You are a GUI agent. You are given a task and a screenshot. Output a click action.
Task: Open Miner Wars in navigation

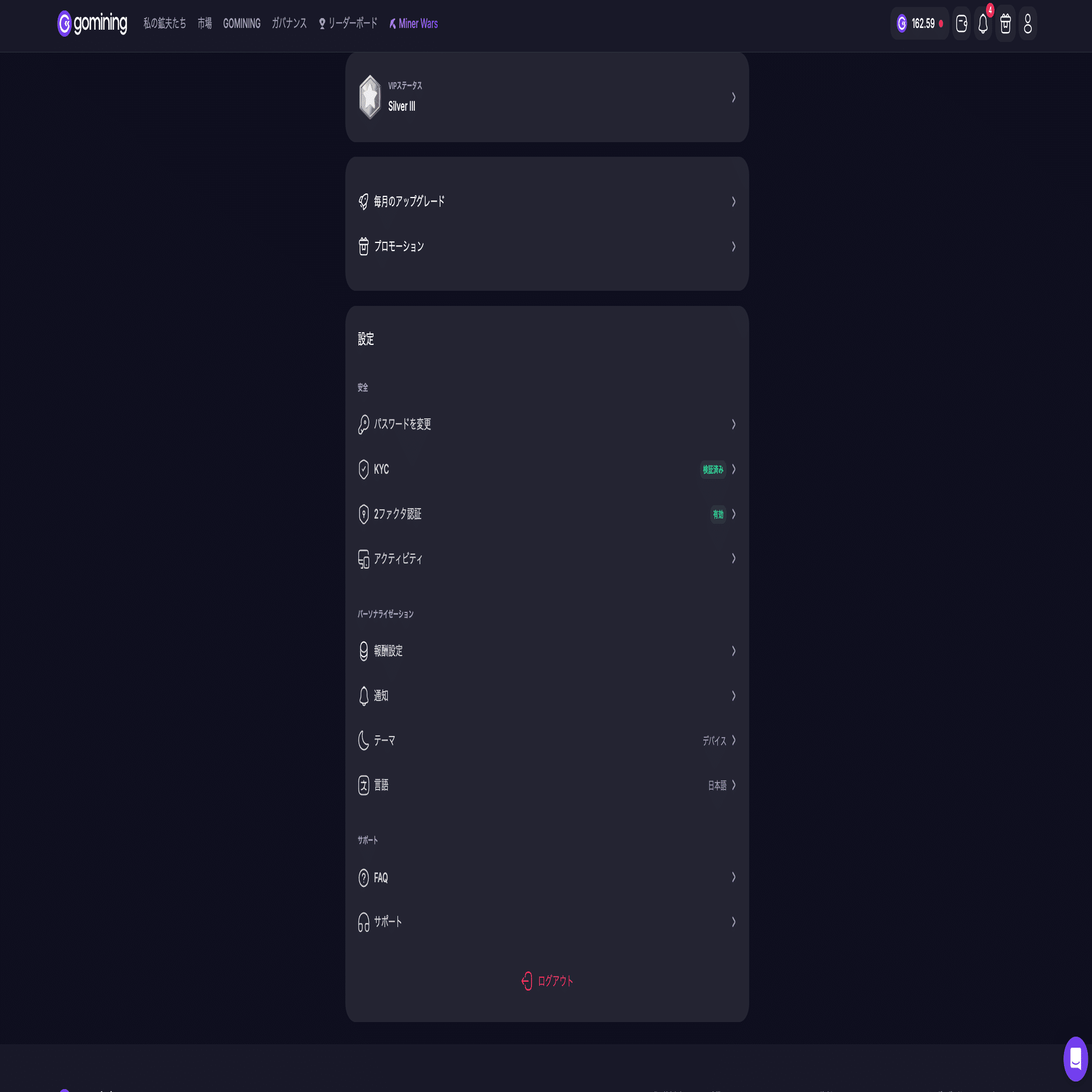click(x=414, y=24)
